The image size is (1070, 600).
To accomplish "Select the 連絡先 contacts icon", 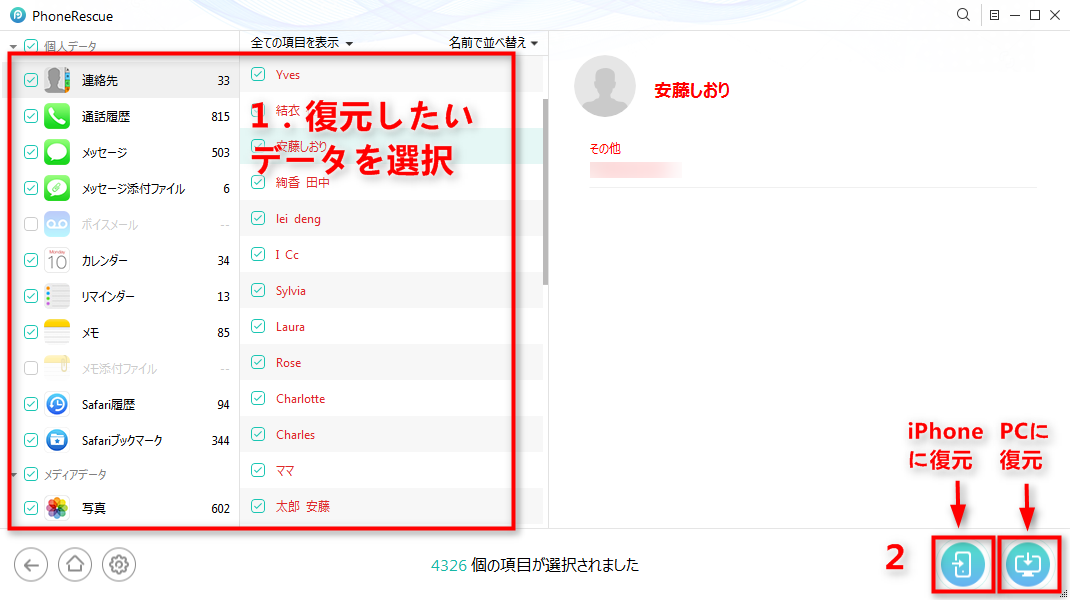I will 57,81.
